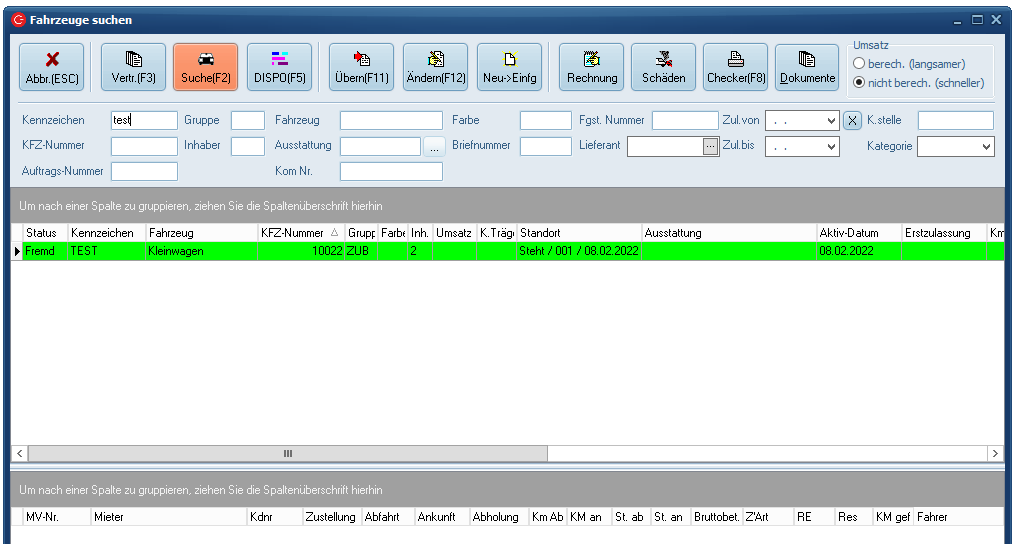Click Ändern(F12) to edit vehicle
The width and height of the screenshot is (1018, 544).
(435, 67)
